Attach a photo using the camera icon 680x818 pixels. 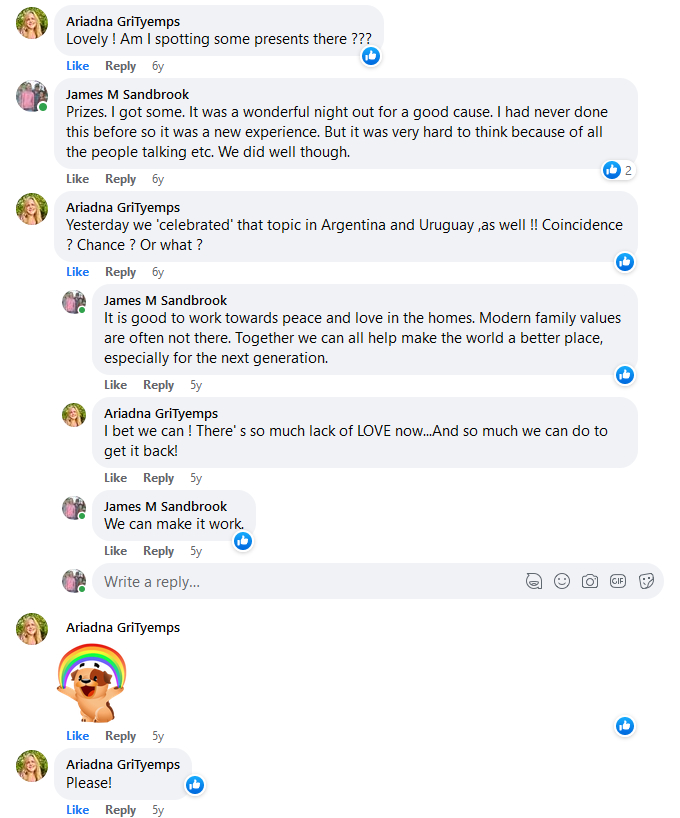(590, 581)
